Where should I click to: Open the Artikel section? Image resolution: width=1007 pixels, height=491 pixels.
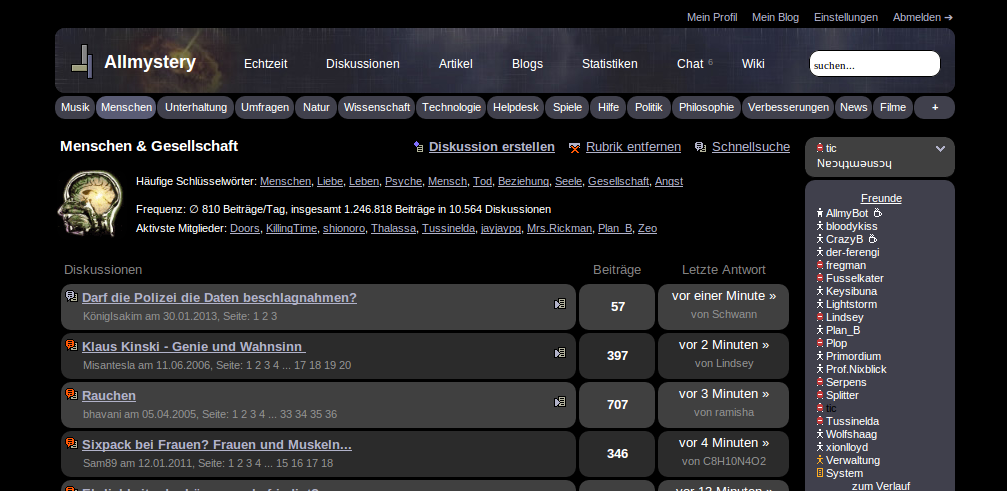click(455, 64)
